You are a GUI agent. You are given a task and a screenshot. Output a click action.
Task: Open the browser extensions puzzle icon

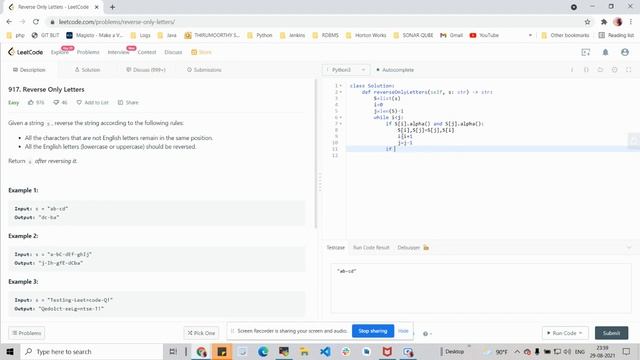pos(604,22)
